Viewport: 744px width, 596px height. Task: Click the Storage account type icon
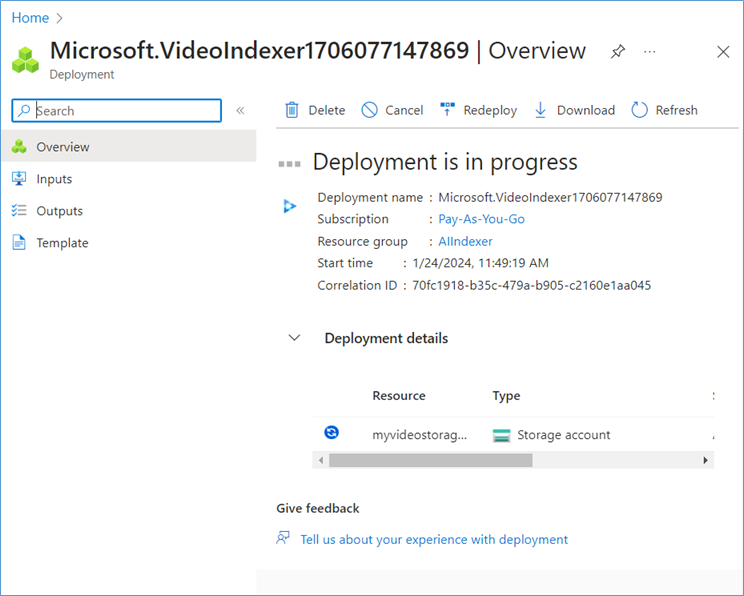click(x=502, y=435)
